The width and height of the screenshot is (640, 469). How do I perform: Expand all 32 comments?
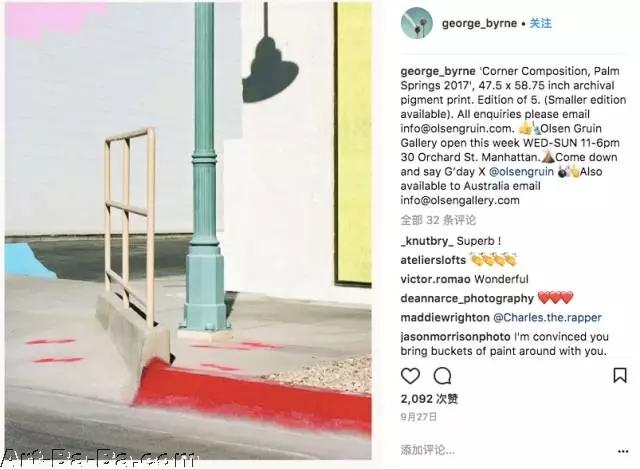pos(438,220)
